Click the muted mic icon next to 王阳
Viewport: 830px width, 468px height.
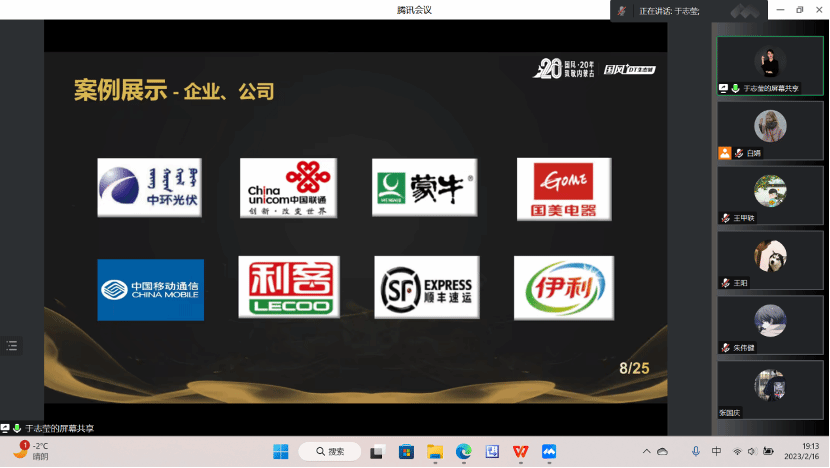click(x=726, y=283)
